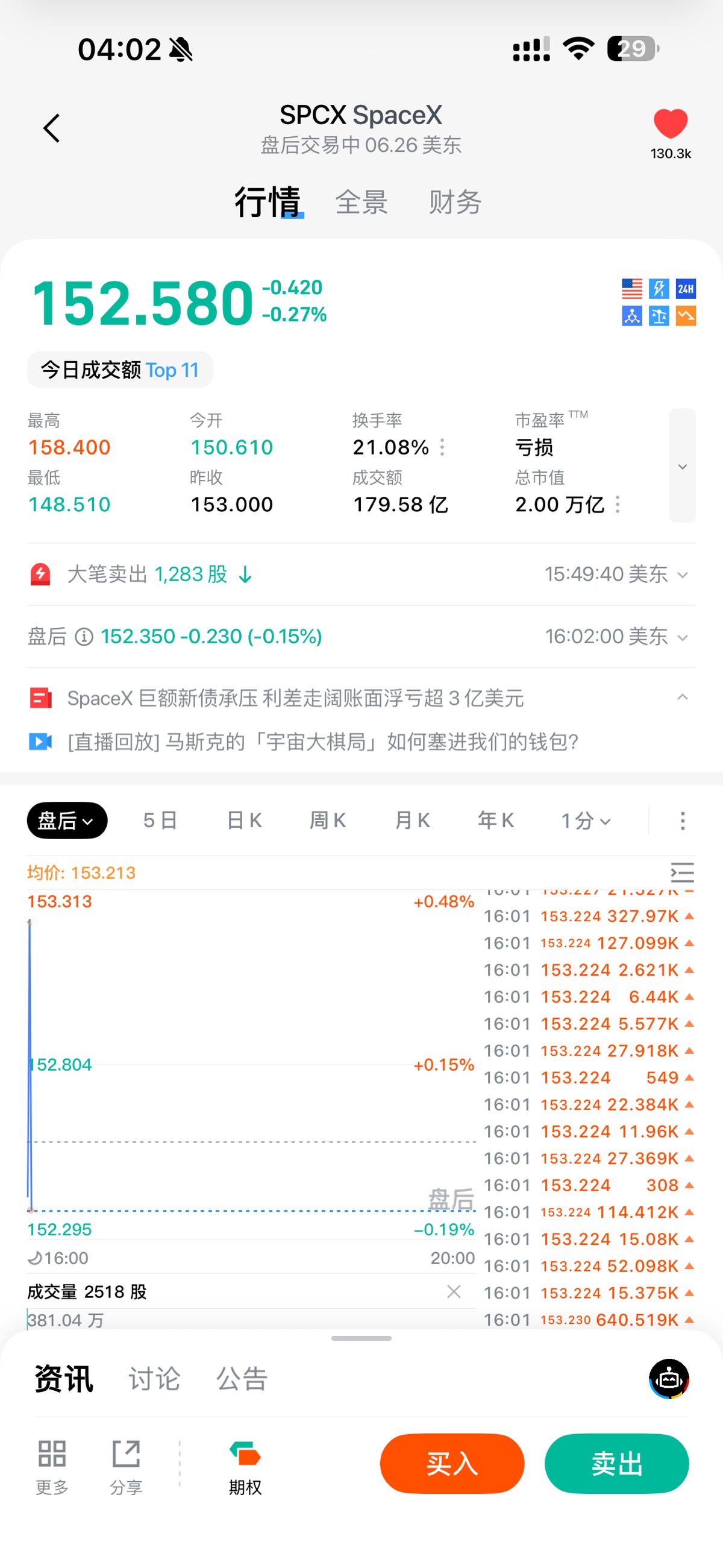The height and width of the screenshot is (1568, 723).
Task: Toggle the red heart favorite icon
Action: point(670,124)
